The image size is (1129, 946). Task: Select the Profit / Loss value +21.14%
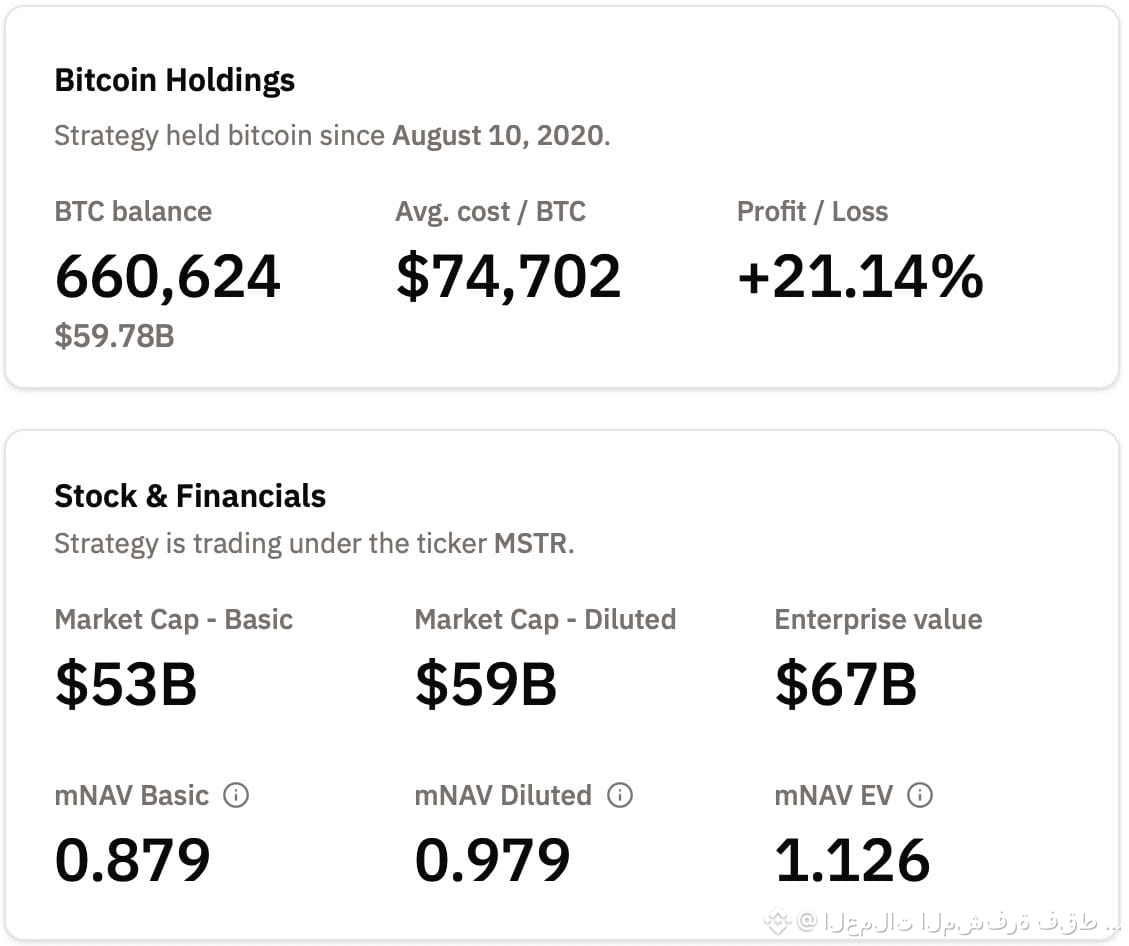click(x=861, y=277)
